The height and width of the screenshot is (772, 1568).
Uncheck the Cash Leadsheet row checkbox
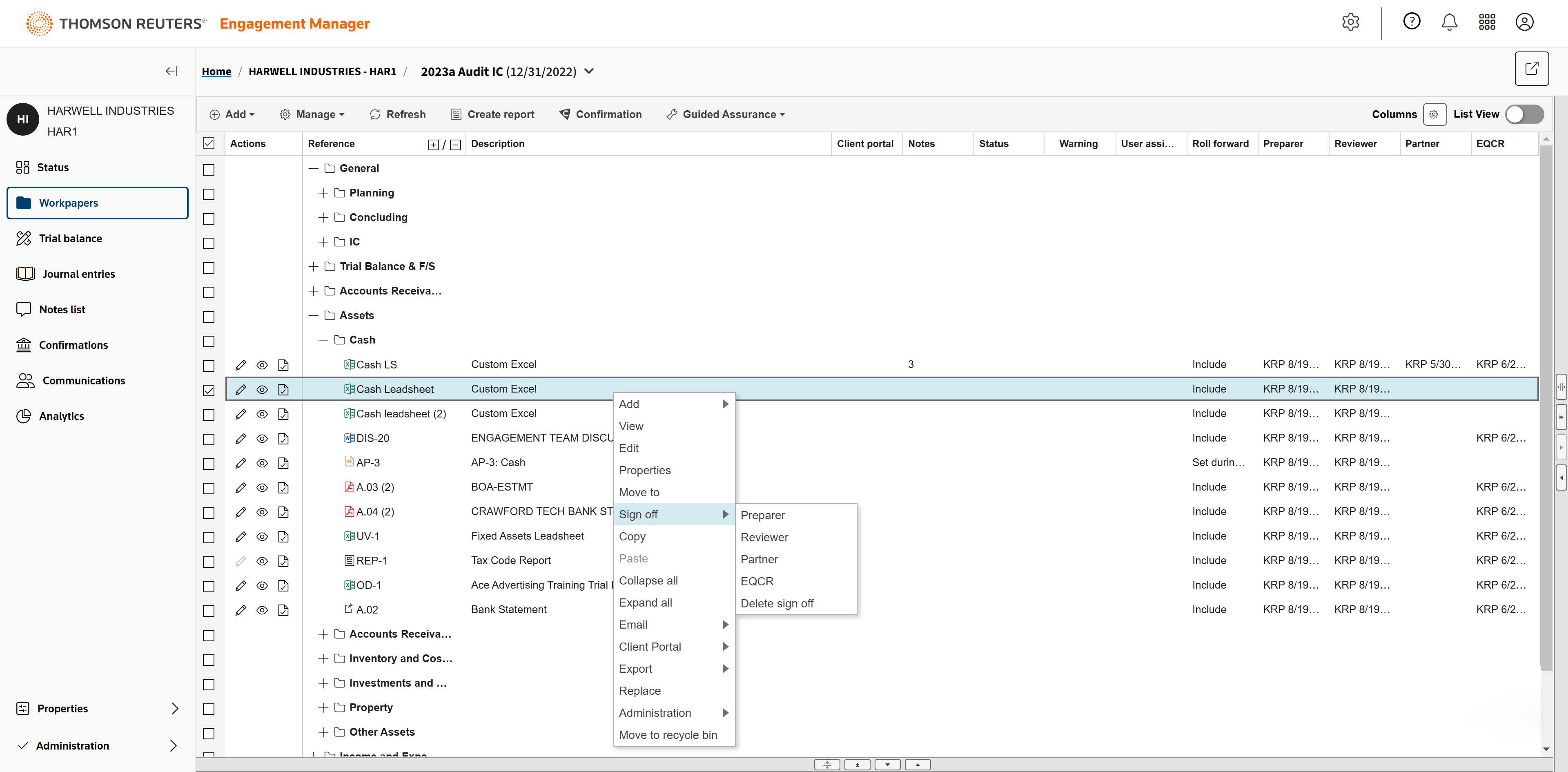click(209, 390)
